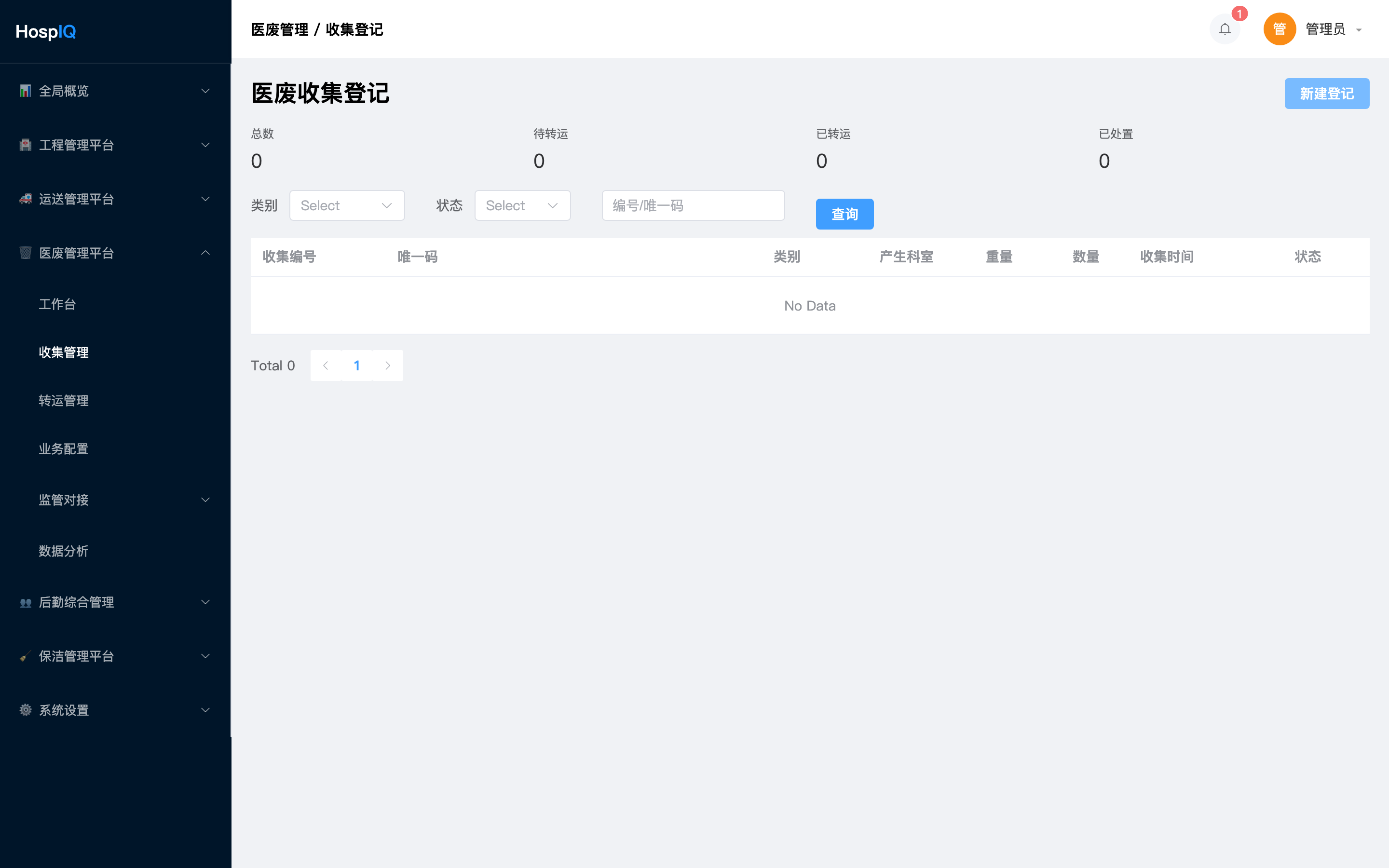Screen dimensions: 1389x868
Task: Click the 唯一码 column header
Action: [x=417, y=257]
